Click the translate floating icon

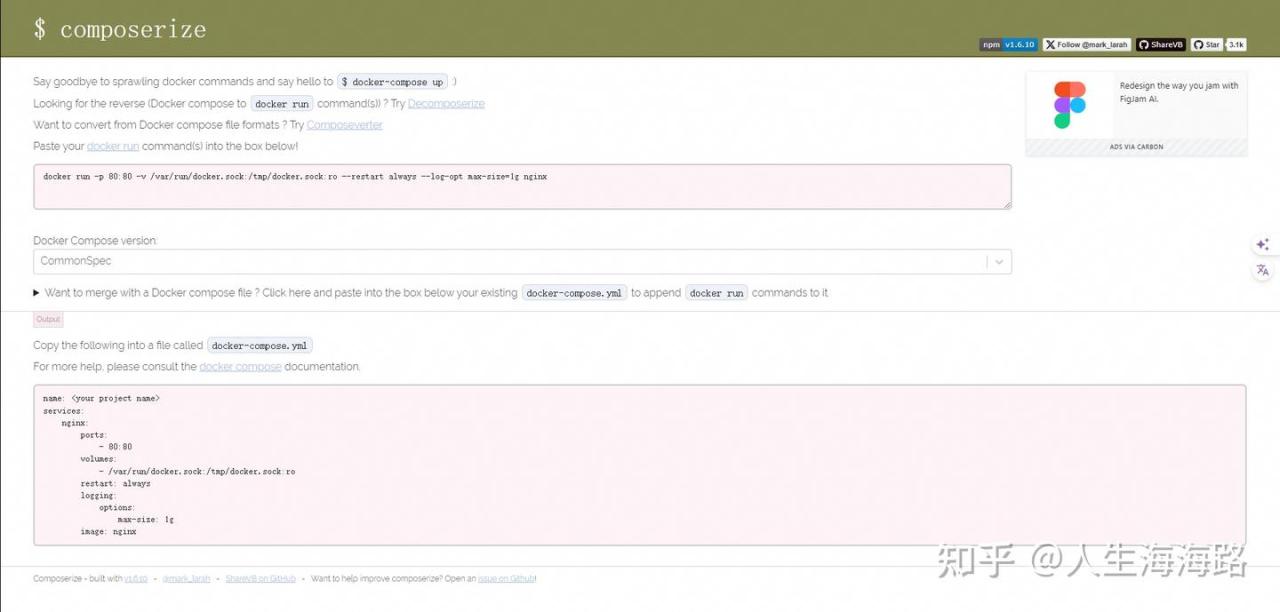point(1262,270)
